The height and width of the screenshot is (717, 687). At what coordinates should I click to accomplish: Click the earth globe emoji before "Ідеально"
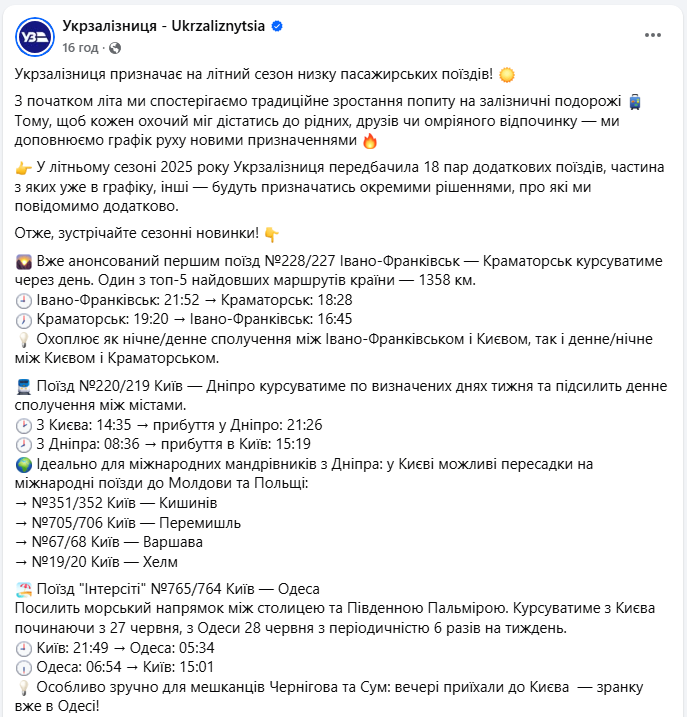[x=24, y=464]
